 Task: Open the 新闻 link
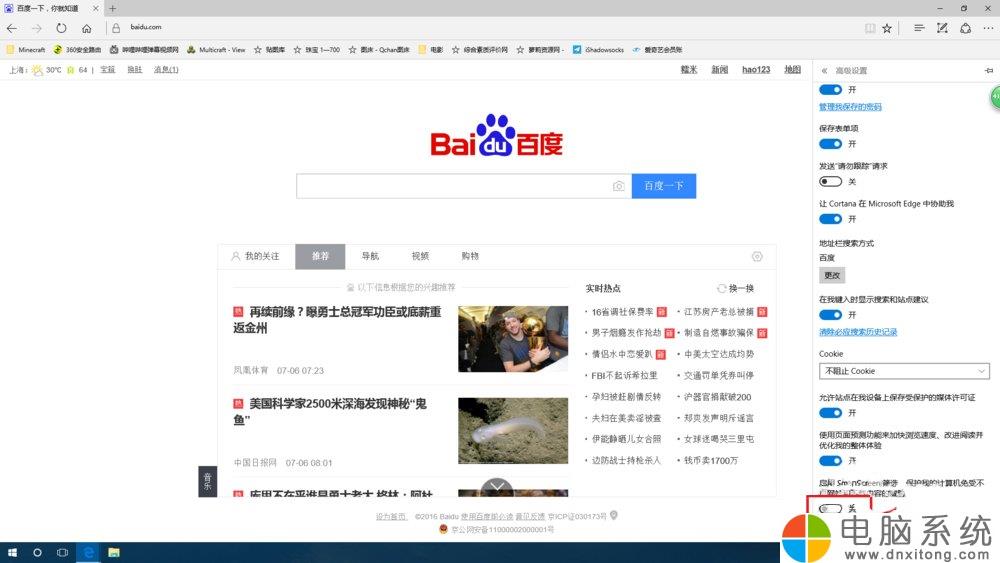pyautogui.click(x=719, y=69)
